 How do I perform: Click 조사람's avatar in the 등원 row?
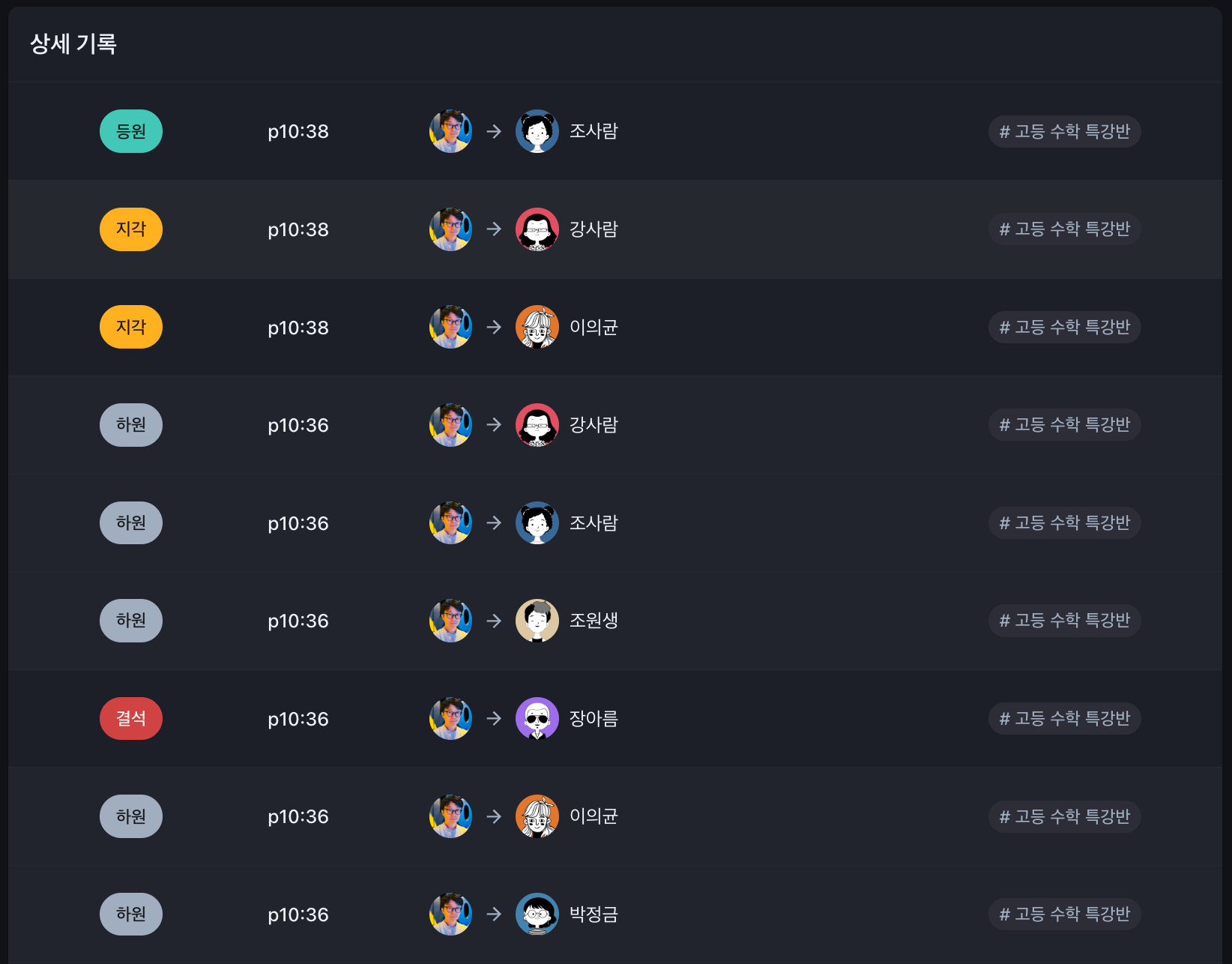537,131
